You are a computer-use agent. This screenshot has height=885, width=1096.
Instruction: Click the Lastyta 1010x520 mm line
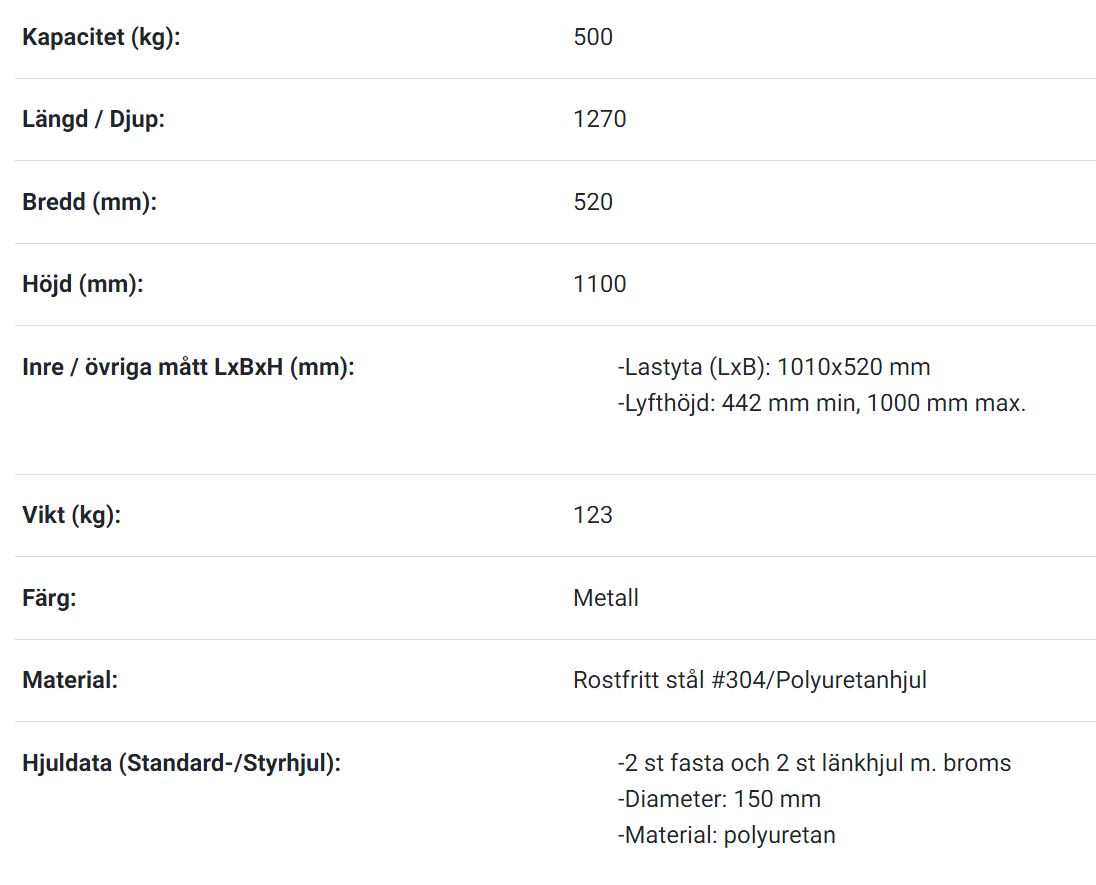[774, 367]
